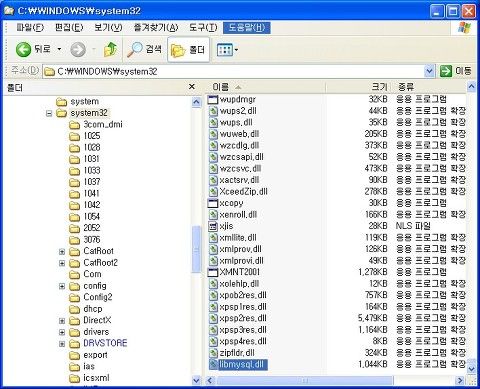Screen dimensions: 480x389
Task: Click the grayed Forward arrow button
Action: click(x=78, y=50)
